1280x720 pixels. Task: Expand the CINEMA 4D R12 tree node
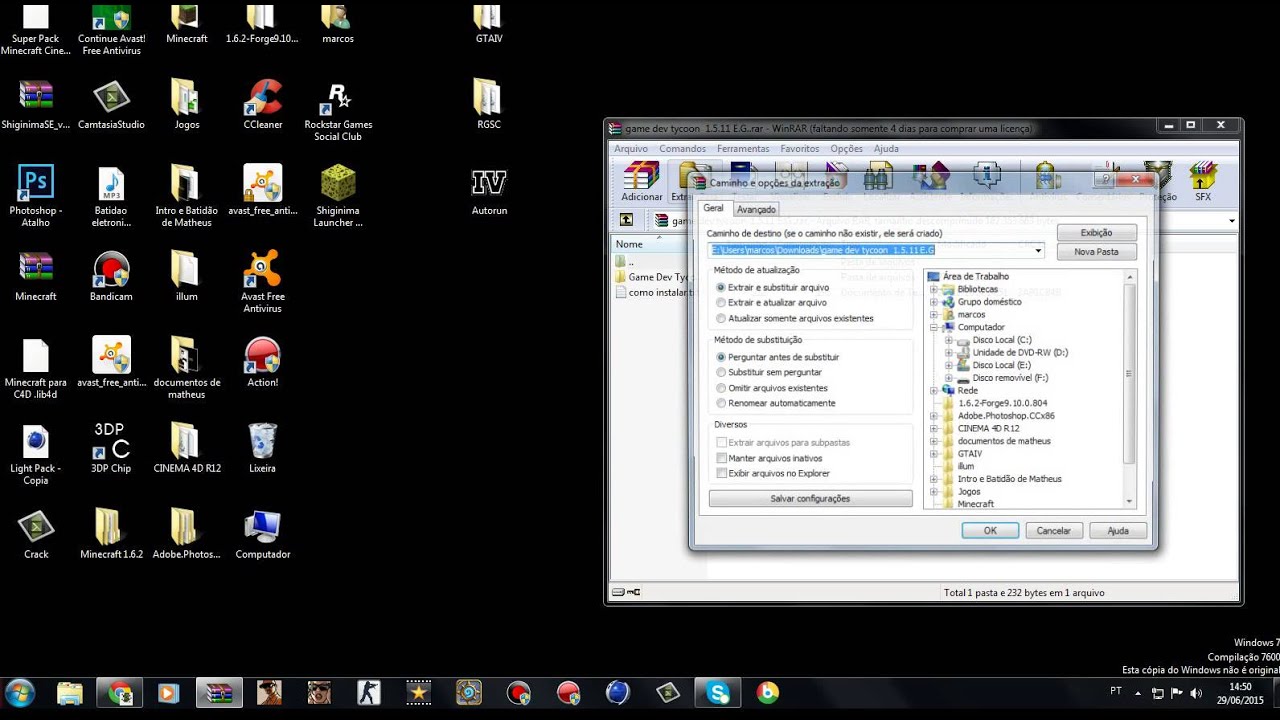click(x=934, y=428)
